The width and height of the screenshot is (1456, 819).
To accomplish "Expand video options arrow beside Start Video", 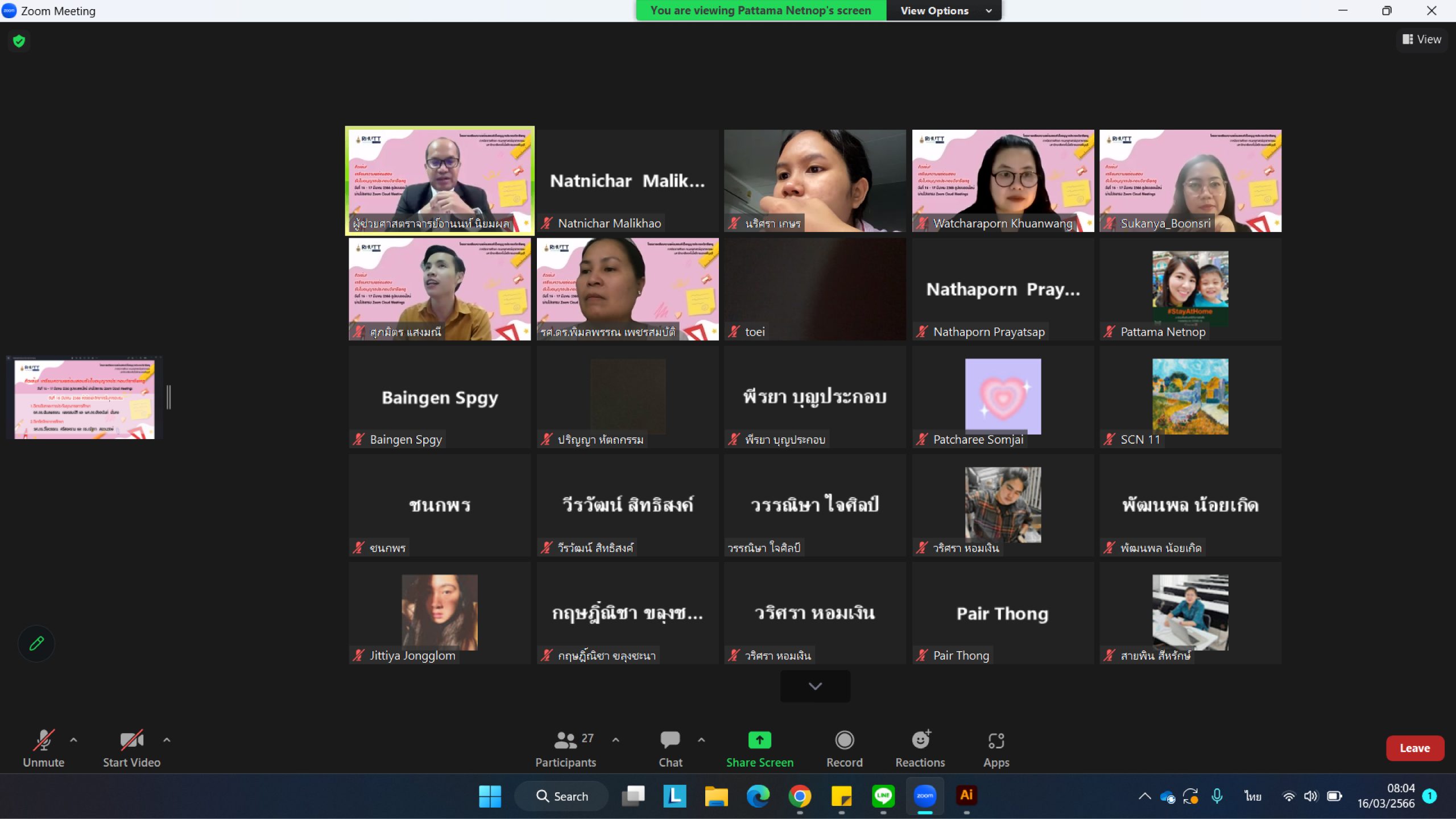I will 167,740.
